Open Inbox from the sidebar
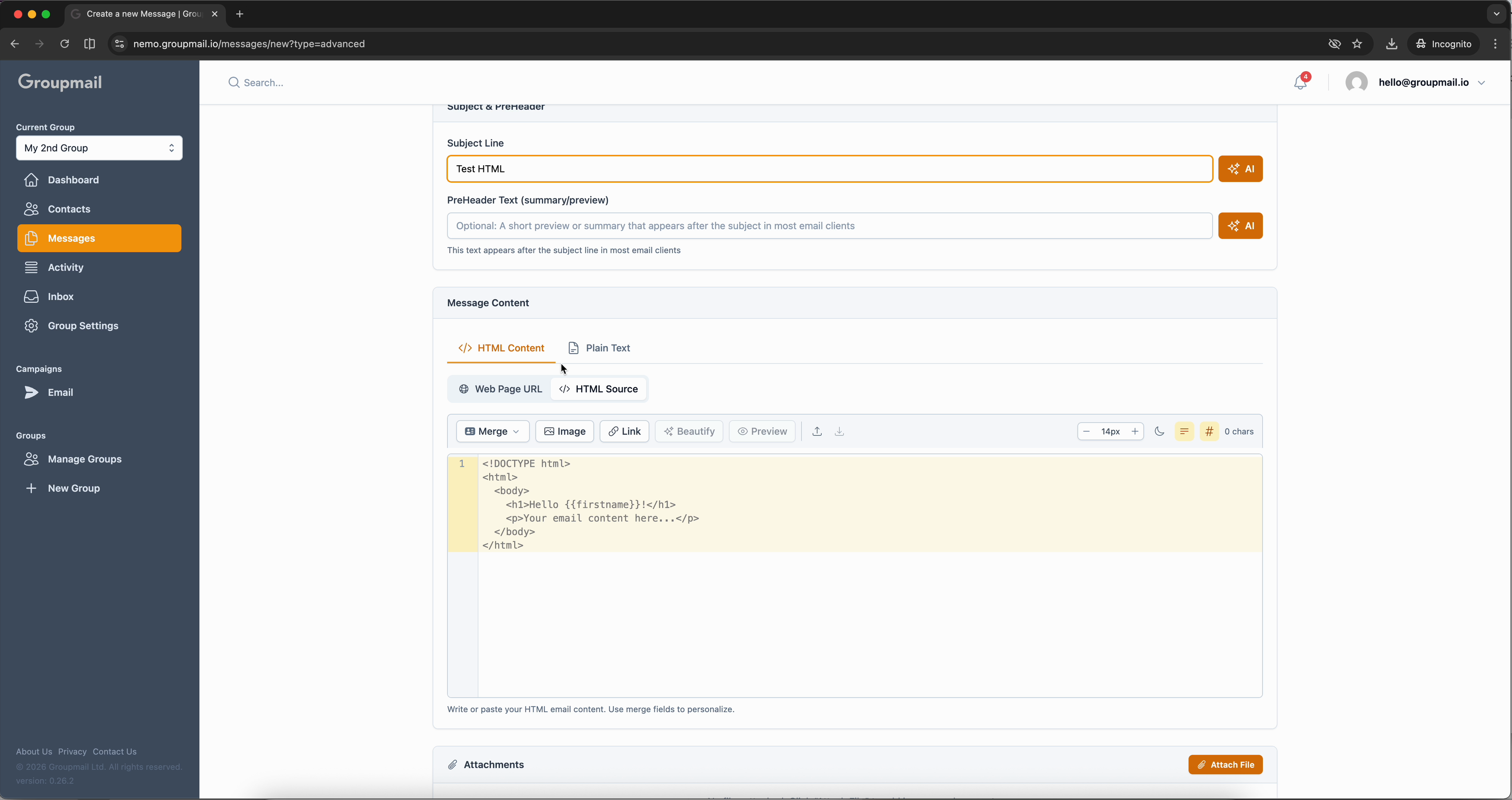The image size is (1512, 800). click(61, 296)
